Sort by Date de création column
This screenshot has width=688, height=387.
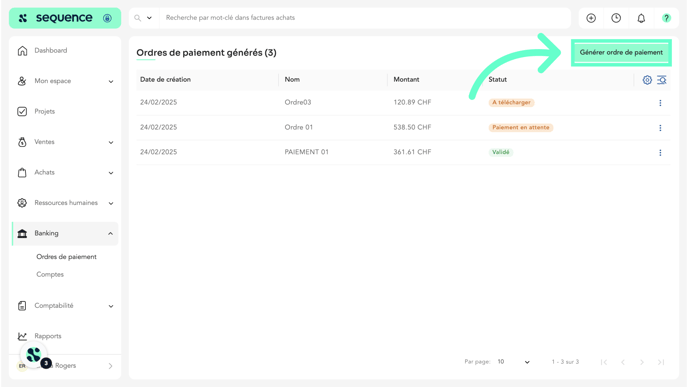click(x=165, y=79)
